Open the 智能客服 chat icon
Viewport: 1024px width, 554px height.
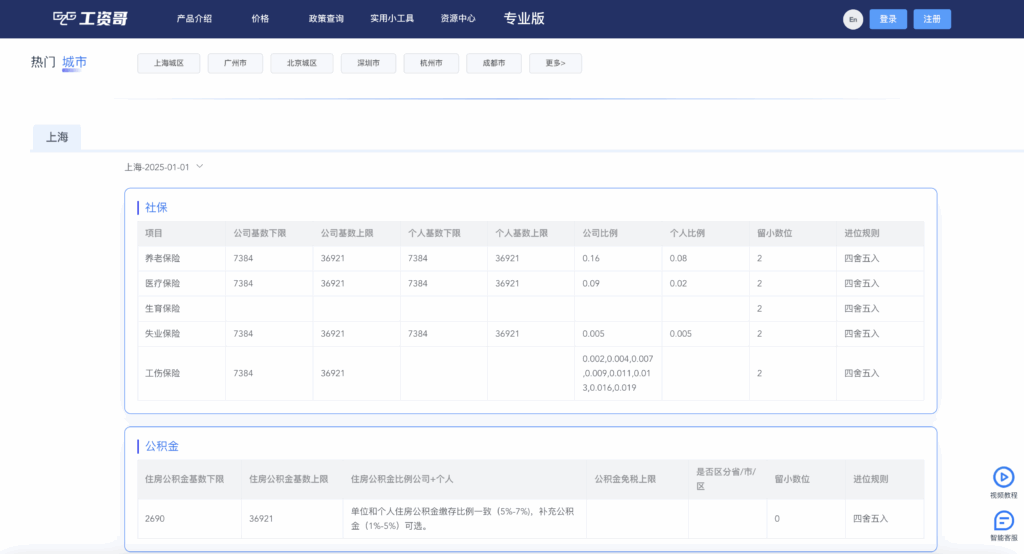pyautogui.click(x=1003, y=521)
